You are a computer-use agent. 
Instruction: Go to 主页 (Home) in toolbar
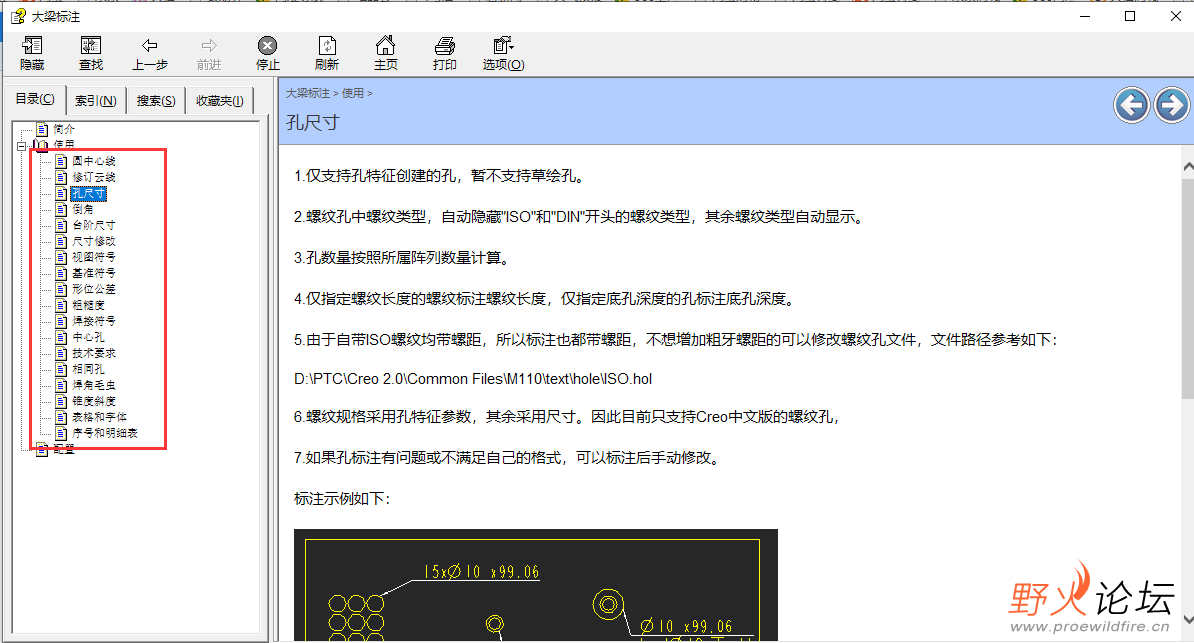tap(385, 53)
